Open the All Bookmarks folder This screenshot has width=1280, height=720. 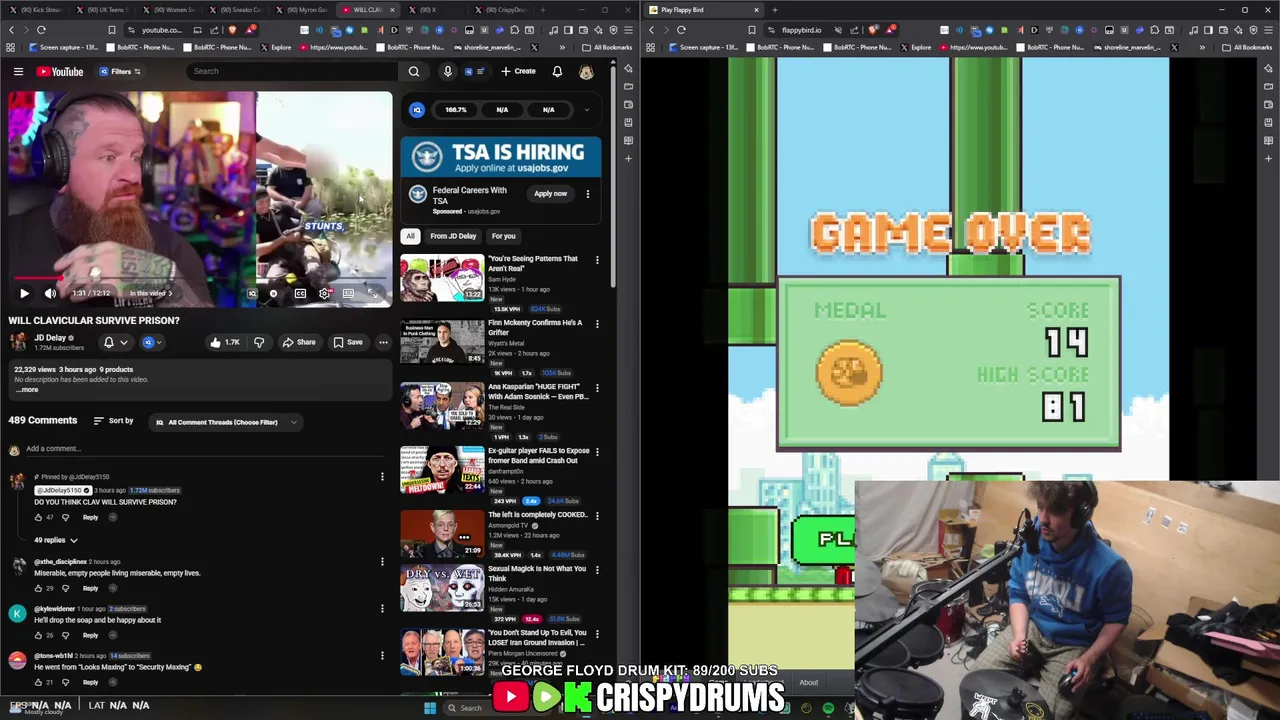click(x=607, y=47)
